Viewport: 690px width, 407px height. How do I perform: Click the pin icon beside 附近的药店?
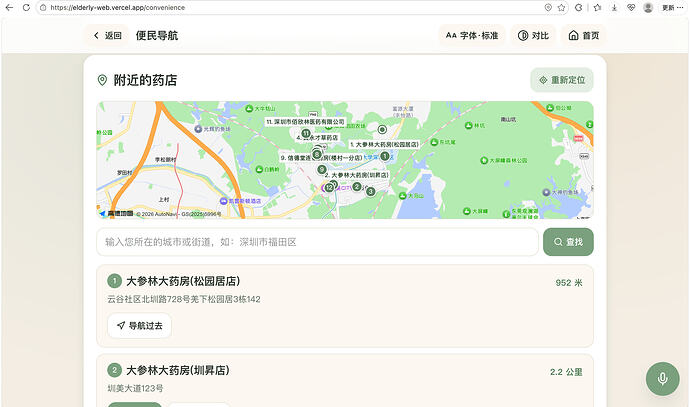click(102, 80)
